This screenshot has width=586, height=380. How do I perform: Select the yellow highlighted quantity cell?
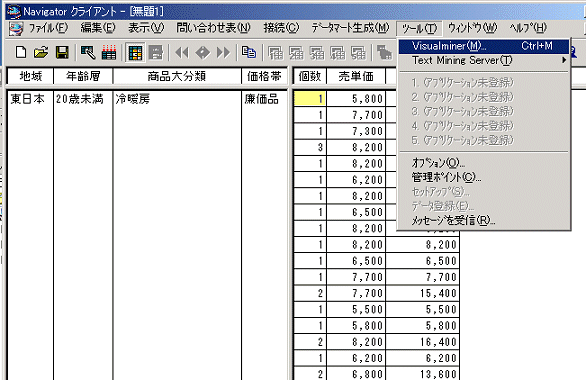310,99
